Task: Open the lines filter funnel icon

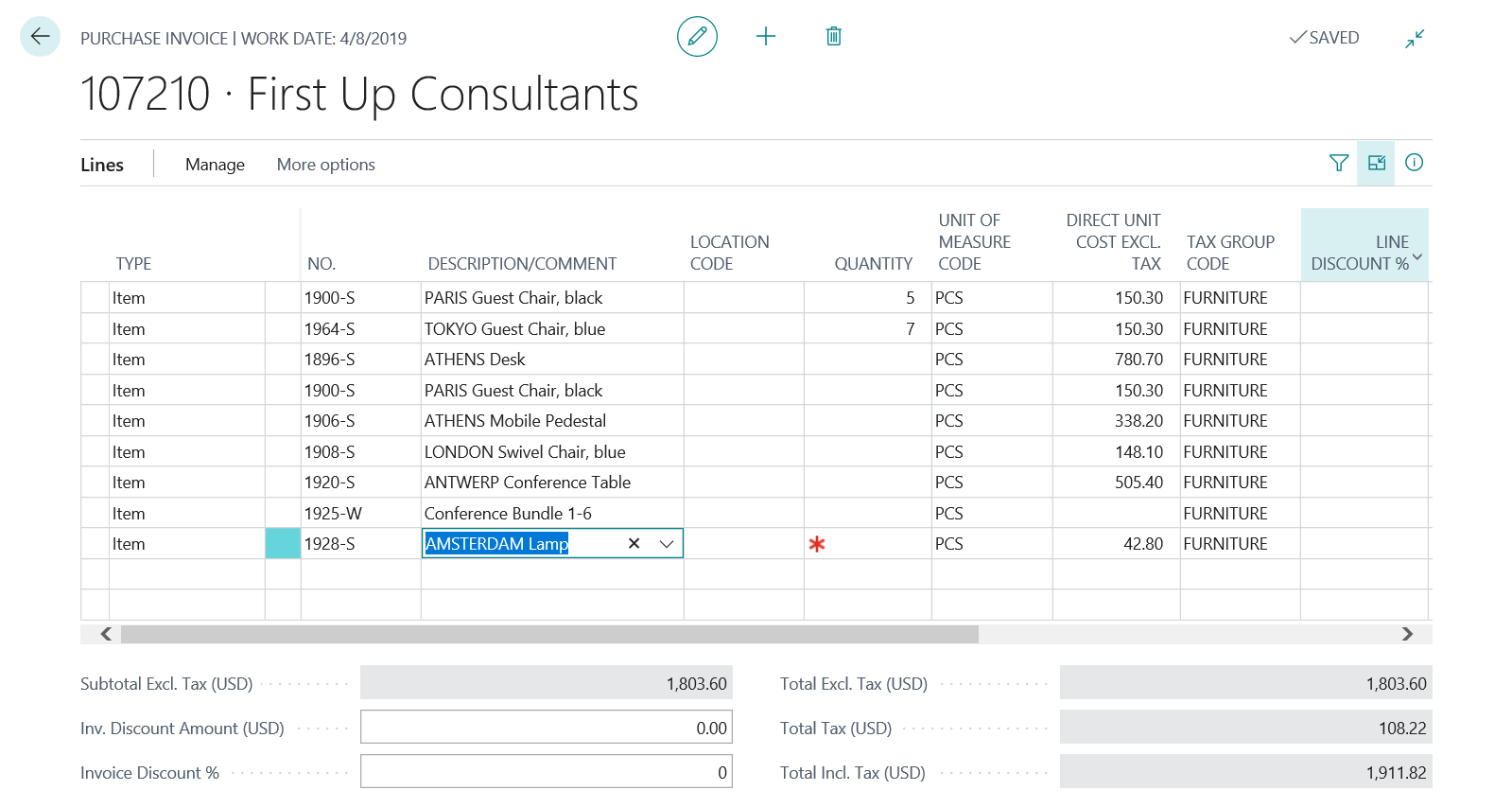Action: coord(1338,163)
